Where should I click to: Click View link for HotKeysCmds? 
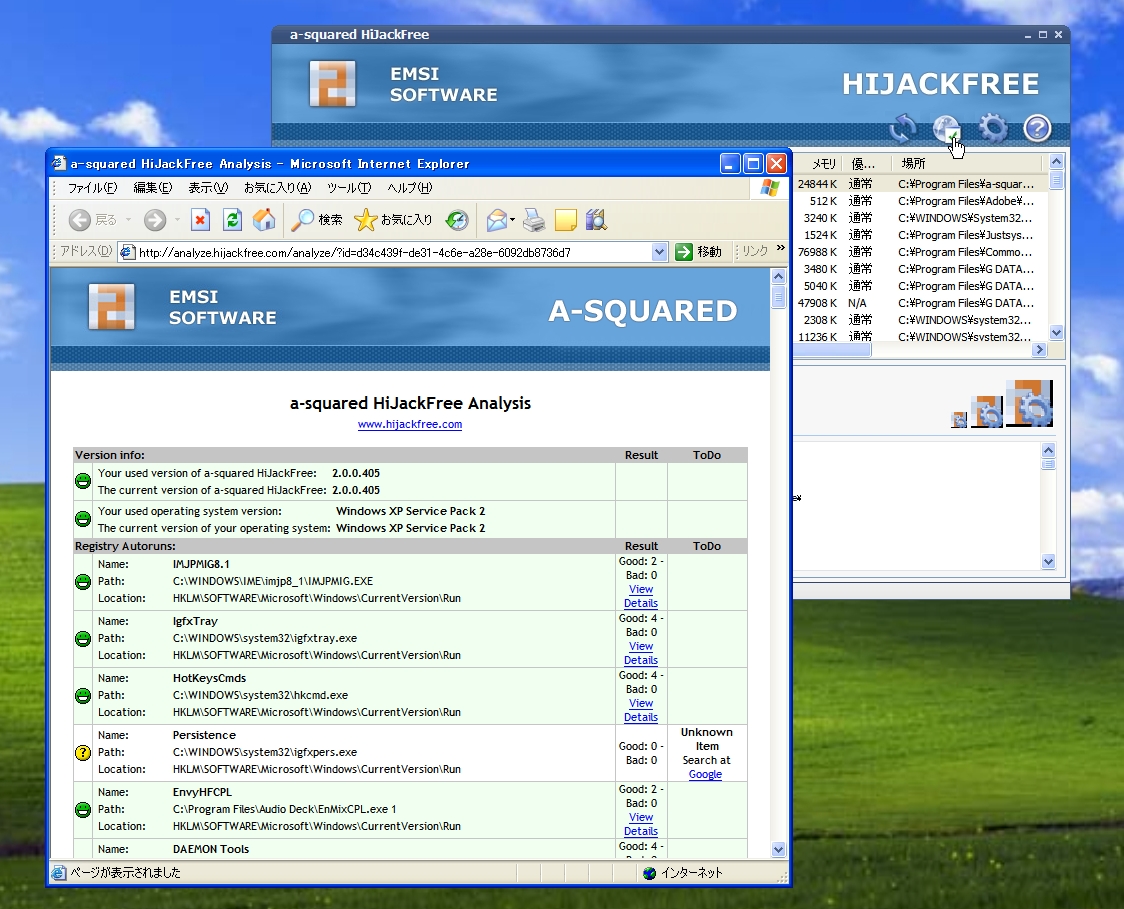[641, 703]
